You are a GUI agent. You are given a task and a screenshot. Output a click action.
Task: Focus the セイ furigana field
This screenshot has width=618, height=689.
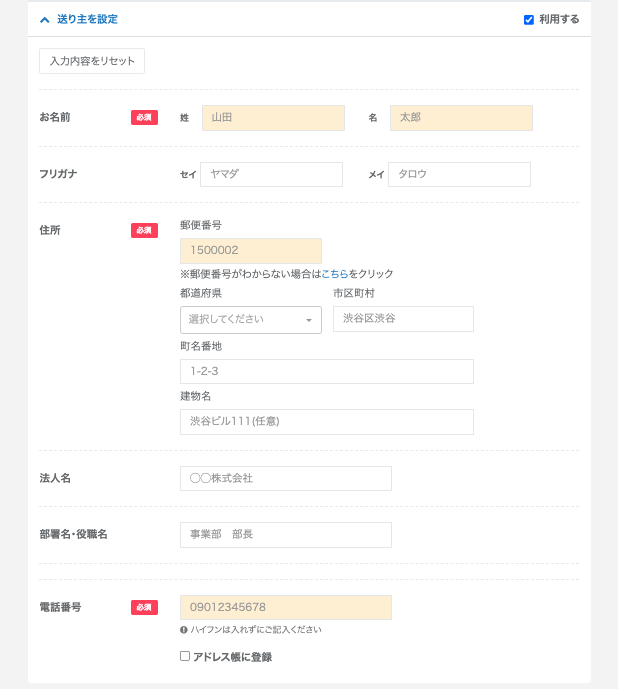click(271, 174)
